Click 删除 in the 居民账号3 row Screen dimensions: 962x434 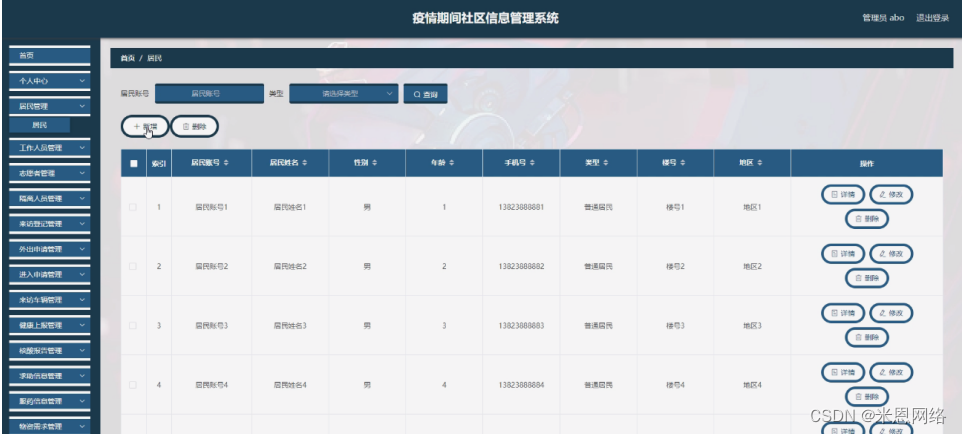point(866,337)
